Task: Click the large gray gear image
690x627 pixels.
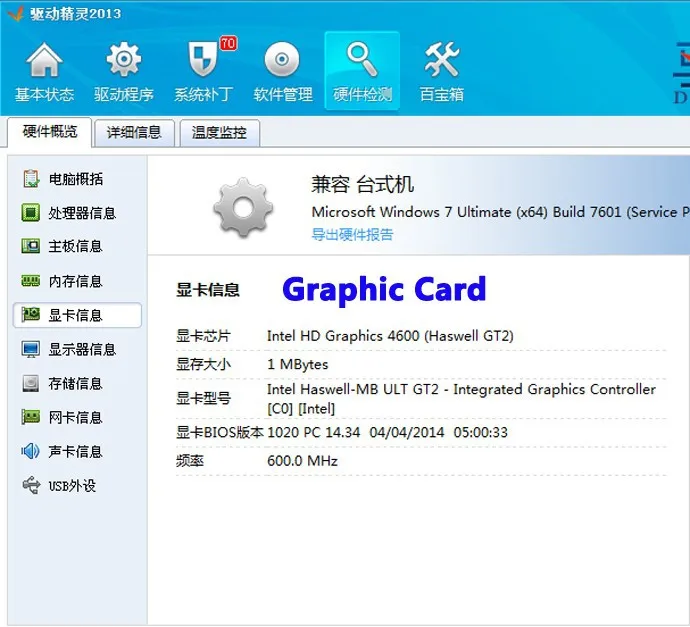Action: [243, 208]
